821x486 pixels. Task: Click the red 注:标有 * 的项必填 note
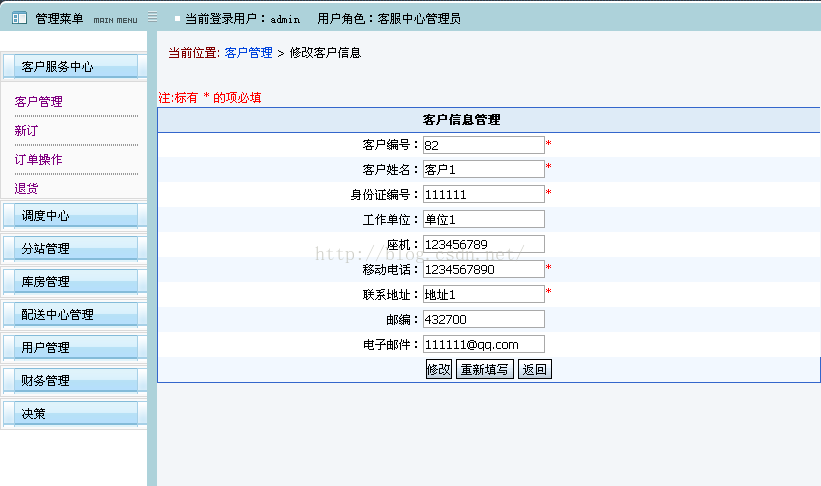click(x=209, y=98)
